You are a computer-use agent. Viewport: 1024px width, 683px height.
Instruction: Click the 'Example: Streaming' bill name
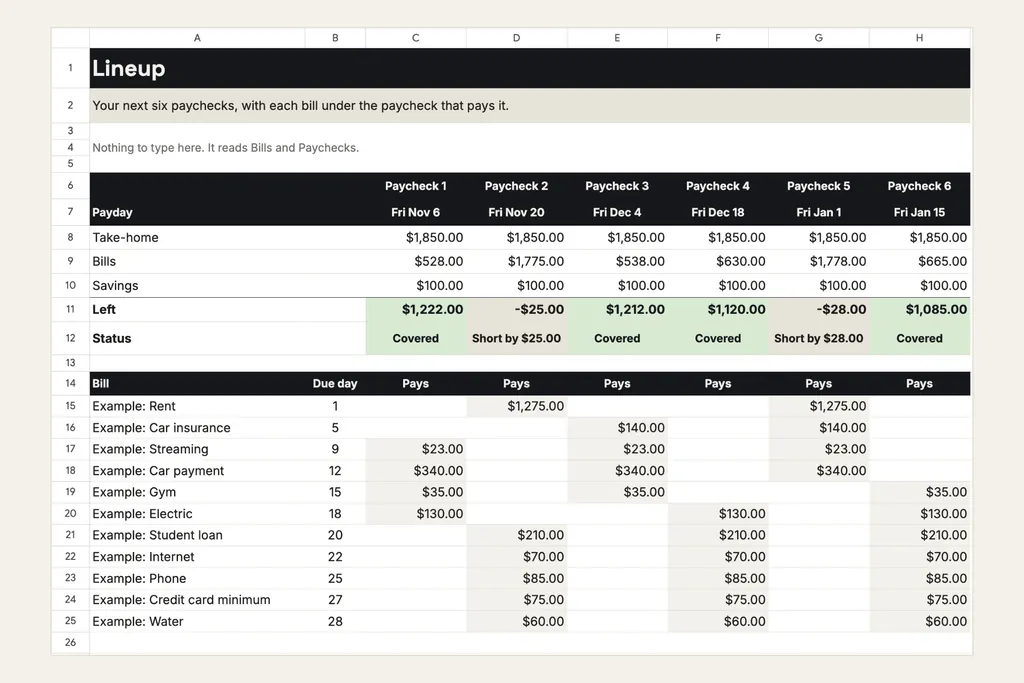150,449
